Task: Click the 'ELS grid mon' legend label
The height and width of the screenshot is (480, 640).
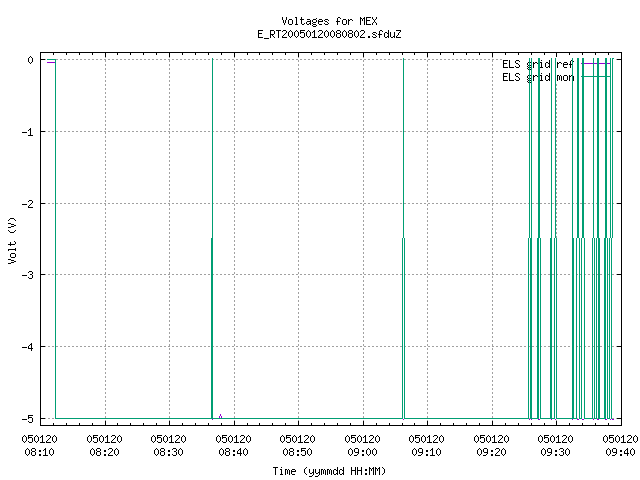Action: click(x=538, y=77)
